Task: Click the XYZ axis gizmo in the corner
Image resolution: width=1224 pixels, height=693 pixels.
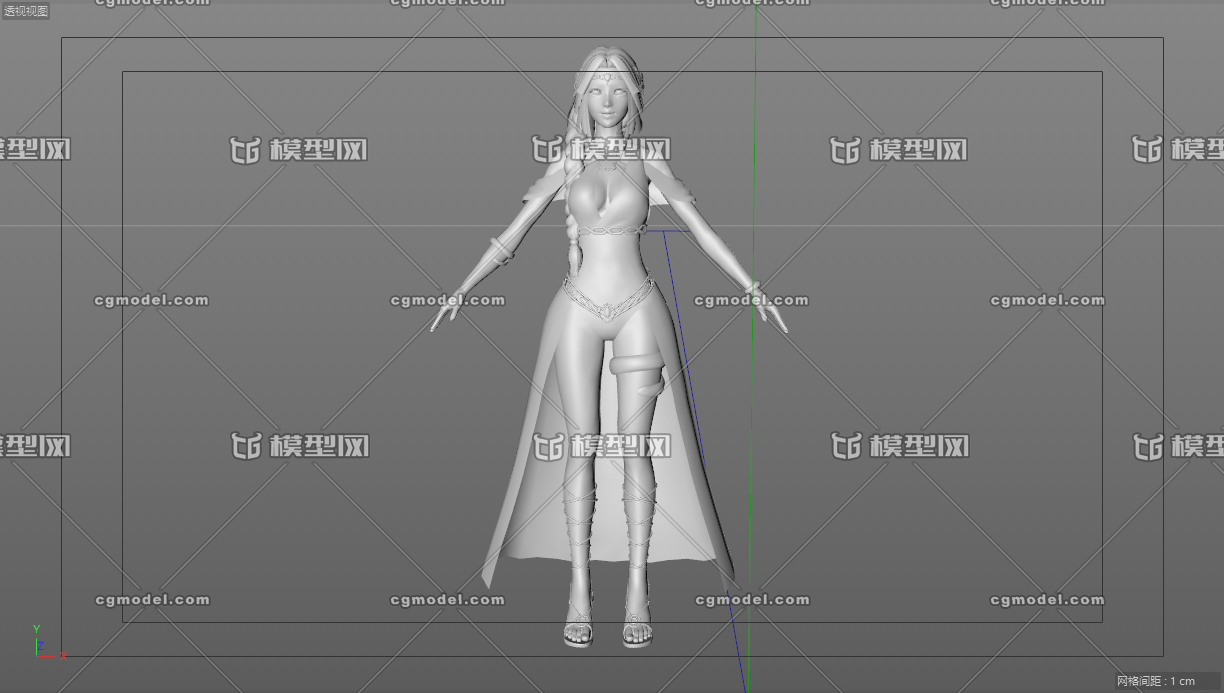Action: tap(42, 647)
